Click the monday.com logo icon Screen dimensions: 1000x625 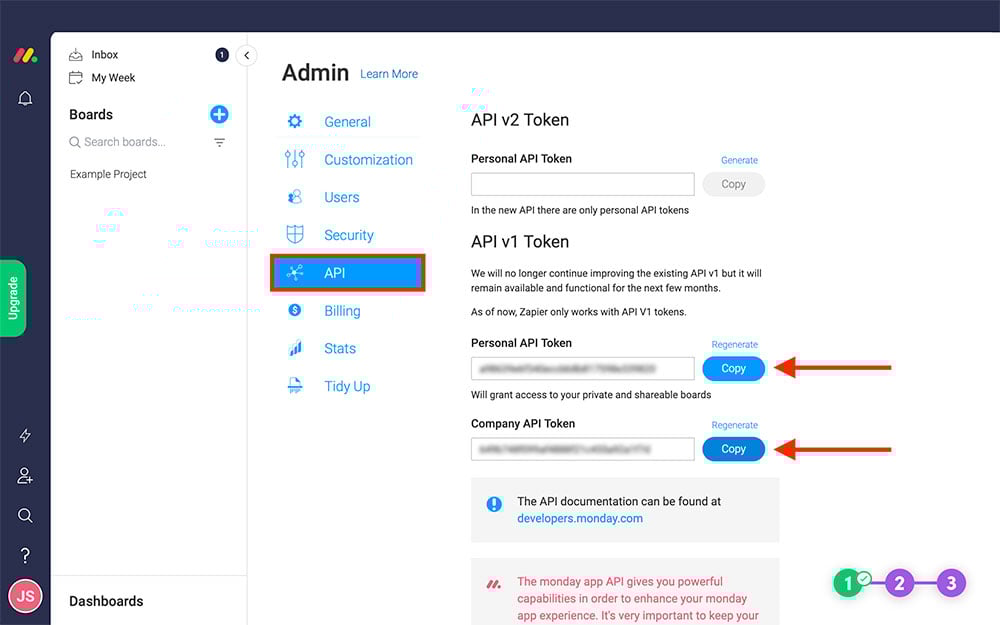tap(25, 56)
